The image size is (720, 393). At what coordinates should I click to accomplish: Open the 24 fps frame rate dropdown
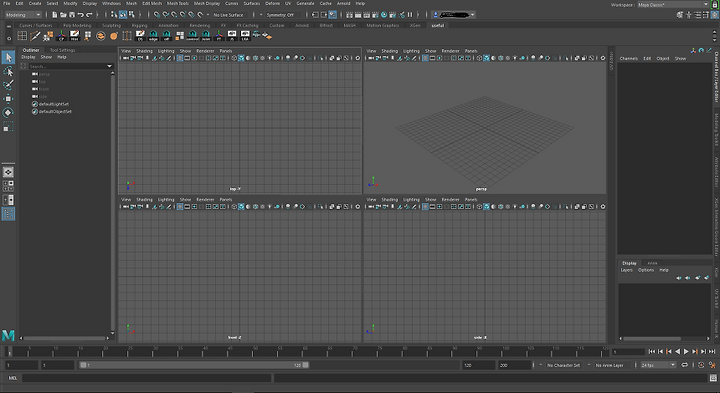(x=658, y=365)
